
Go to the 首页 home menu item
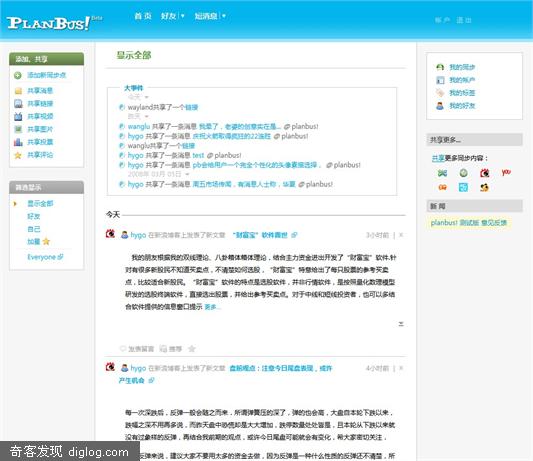click(x=143, y=16)
